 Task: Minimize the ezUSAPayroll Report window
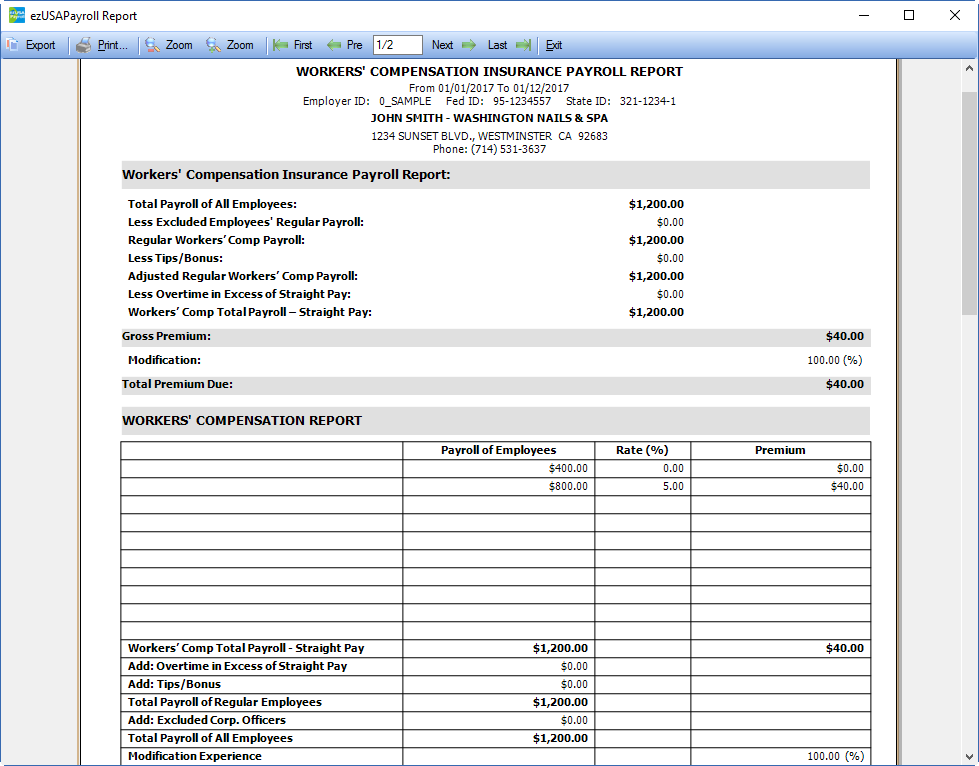[863, 16]
